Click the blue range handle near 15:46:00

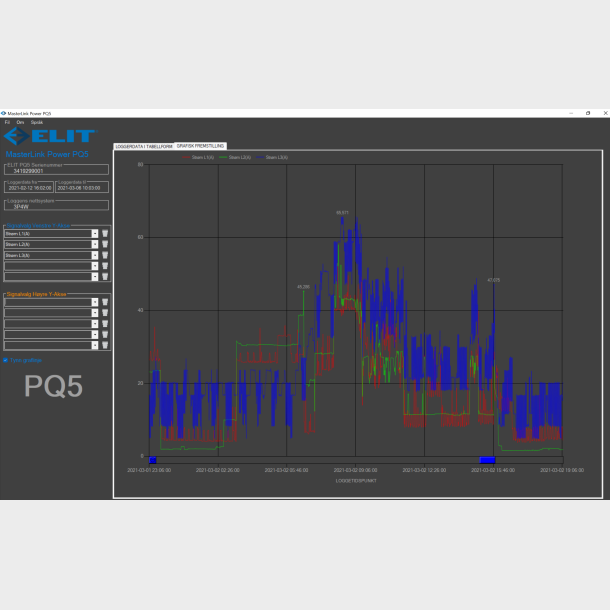(487, 460)
